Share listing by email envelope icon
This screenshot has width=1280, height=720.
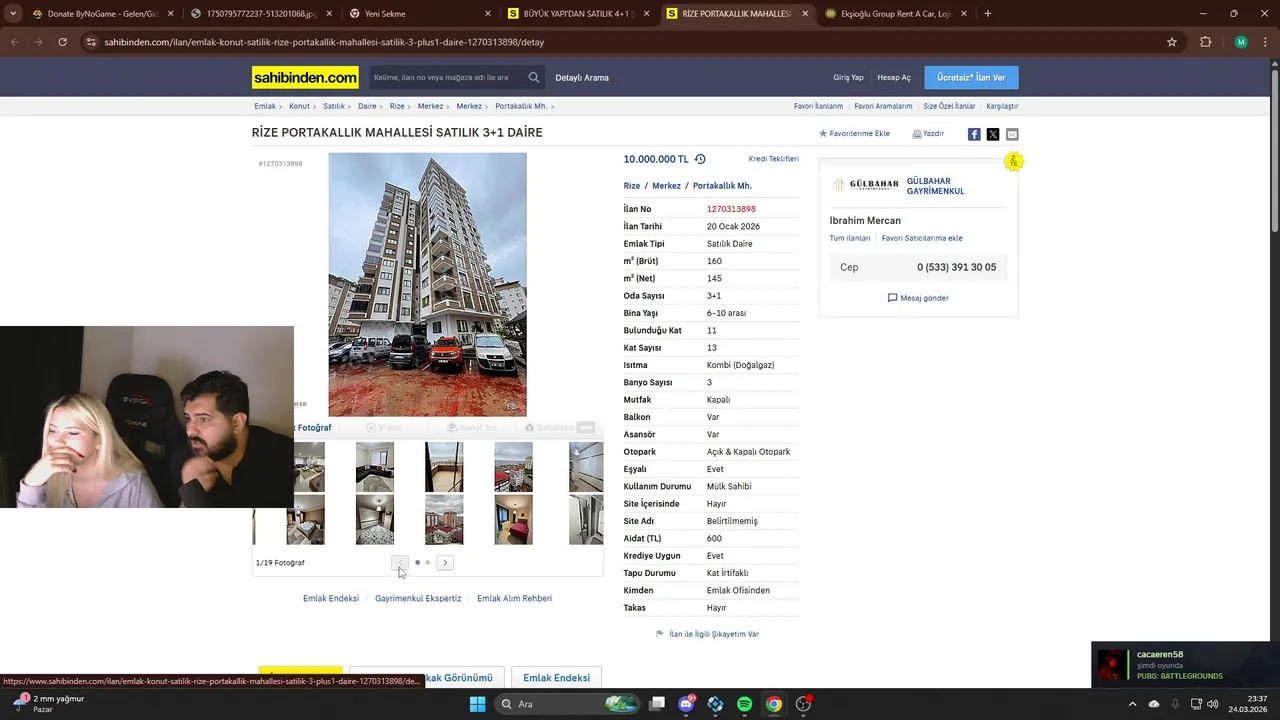[x=1012, y=134]
